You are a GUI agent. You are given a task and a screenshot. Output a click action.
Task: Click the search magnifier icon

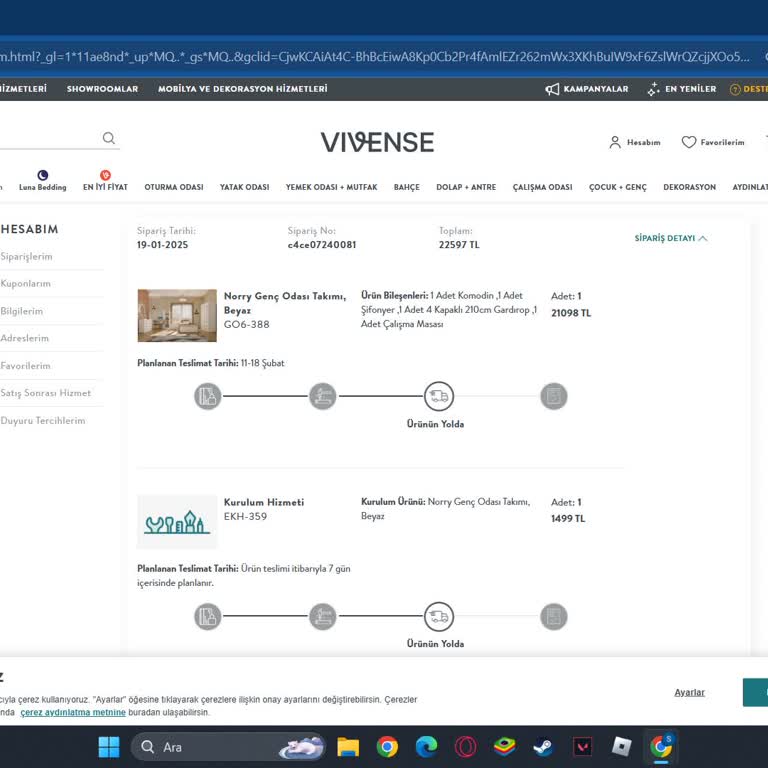click(x=109, y=138)
